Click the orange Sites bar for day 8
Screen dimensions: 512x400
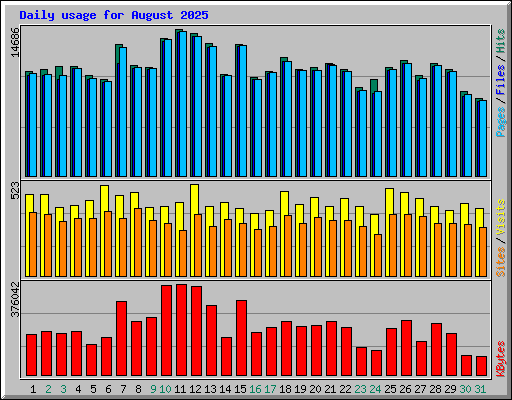138,242
